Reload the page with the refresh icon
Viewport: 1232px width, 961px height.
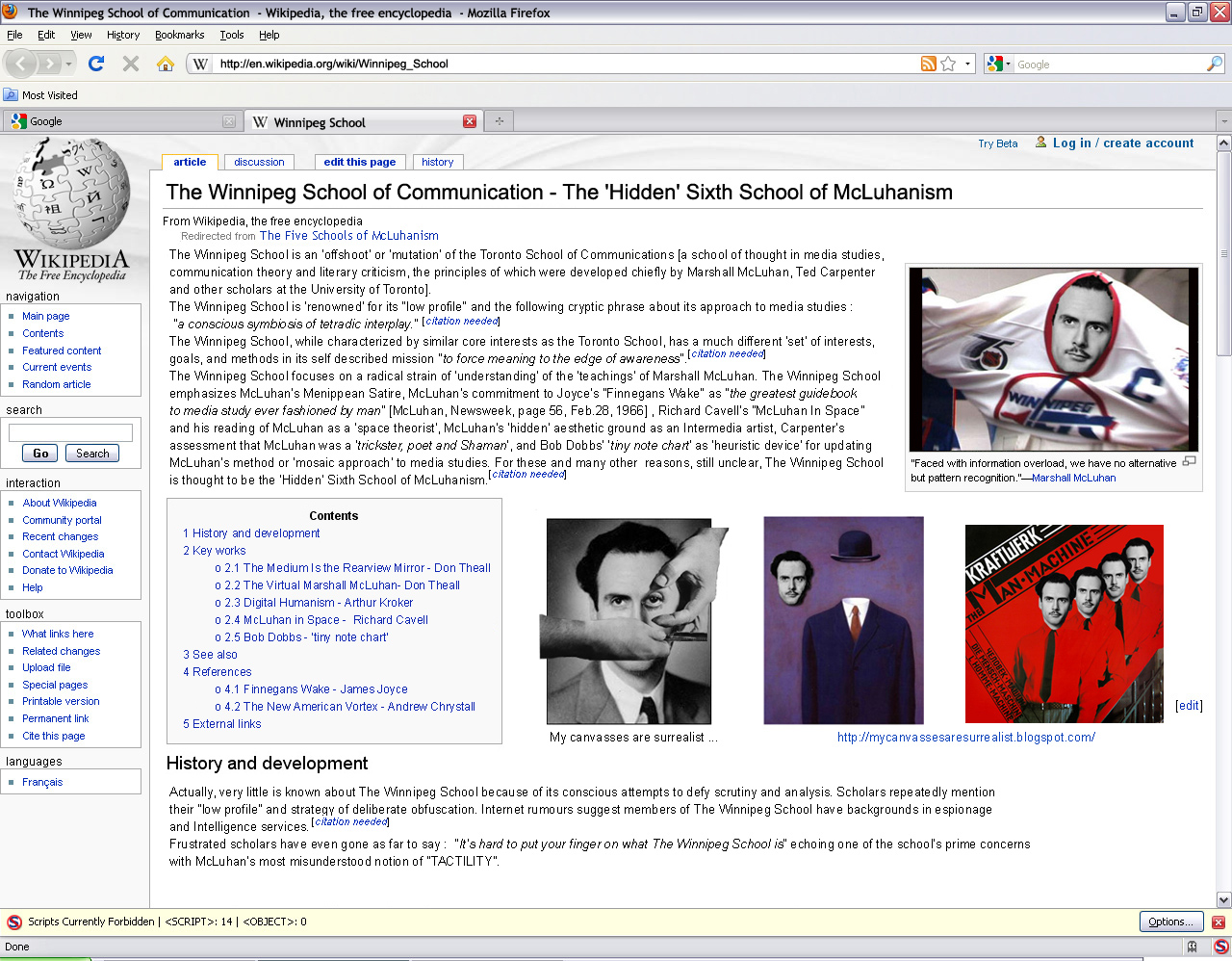click(95, 64)
